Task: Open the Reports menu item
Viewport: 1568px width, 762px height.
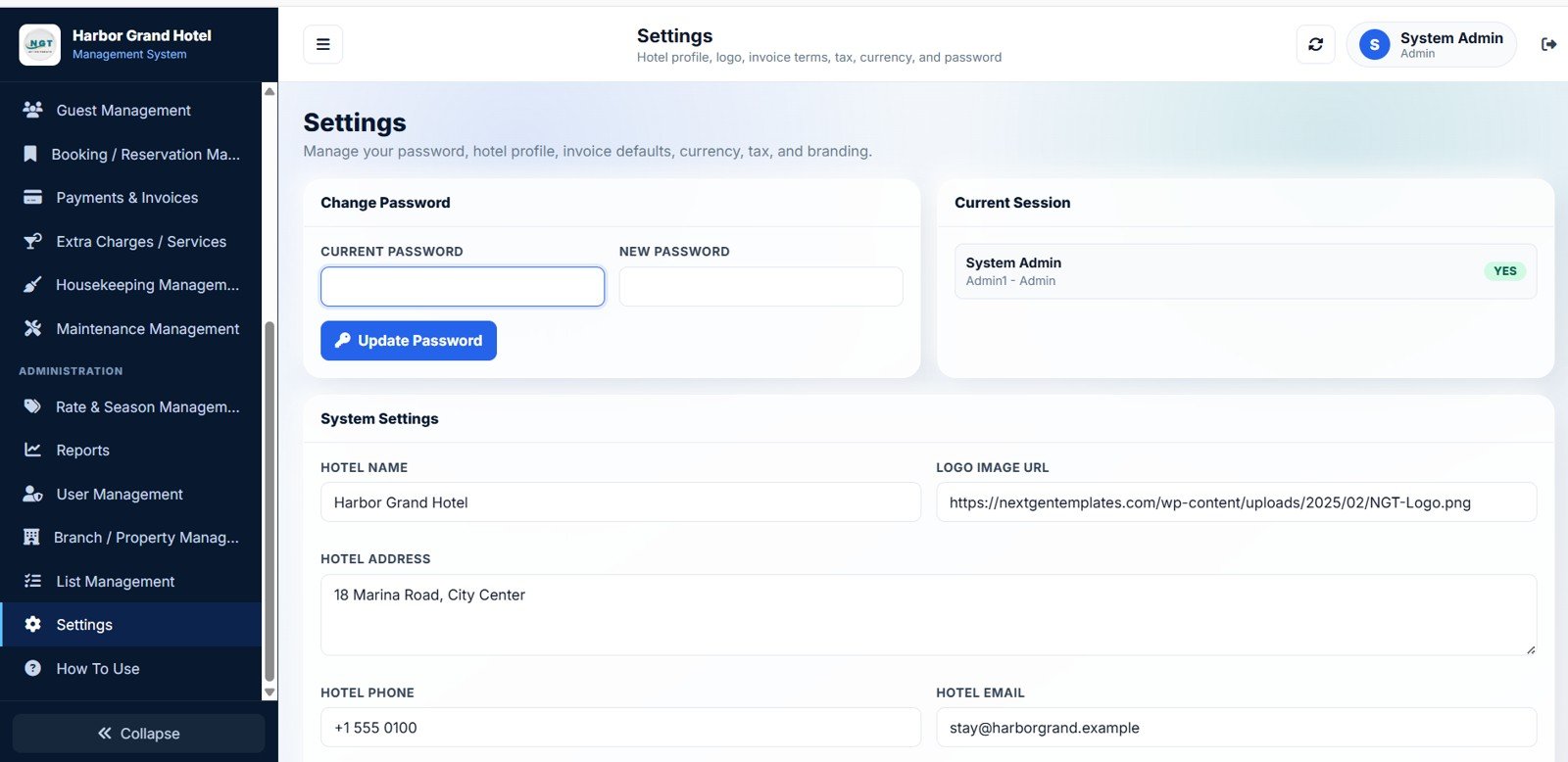Action: click(x=131, y=450)
